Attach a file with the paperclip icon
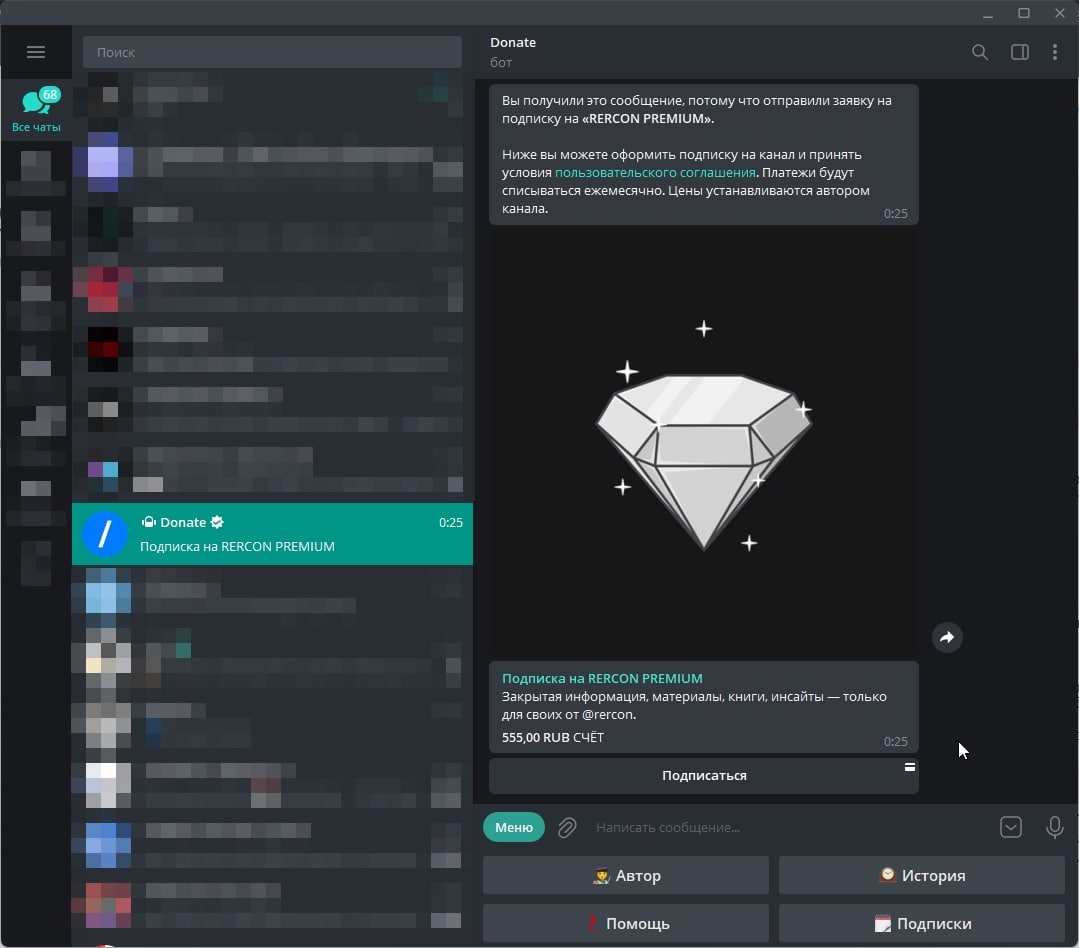1079x948 pixels. 567,827
